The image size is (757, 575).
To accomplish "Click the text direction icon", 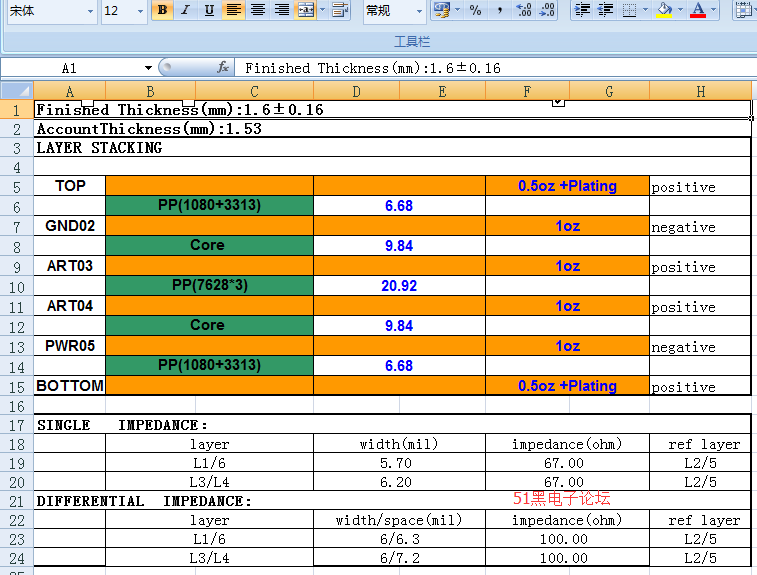I will 341,10.
